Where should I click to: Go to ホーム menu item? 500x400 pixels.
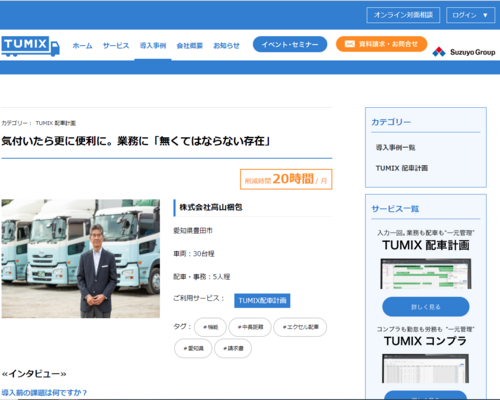pos(82,46)
